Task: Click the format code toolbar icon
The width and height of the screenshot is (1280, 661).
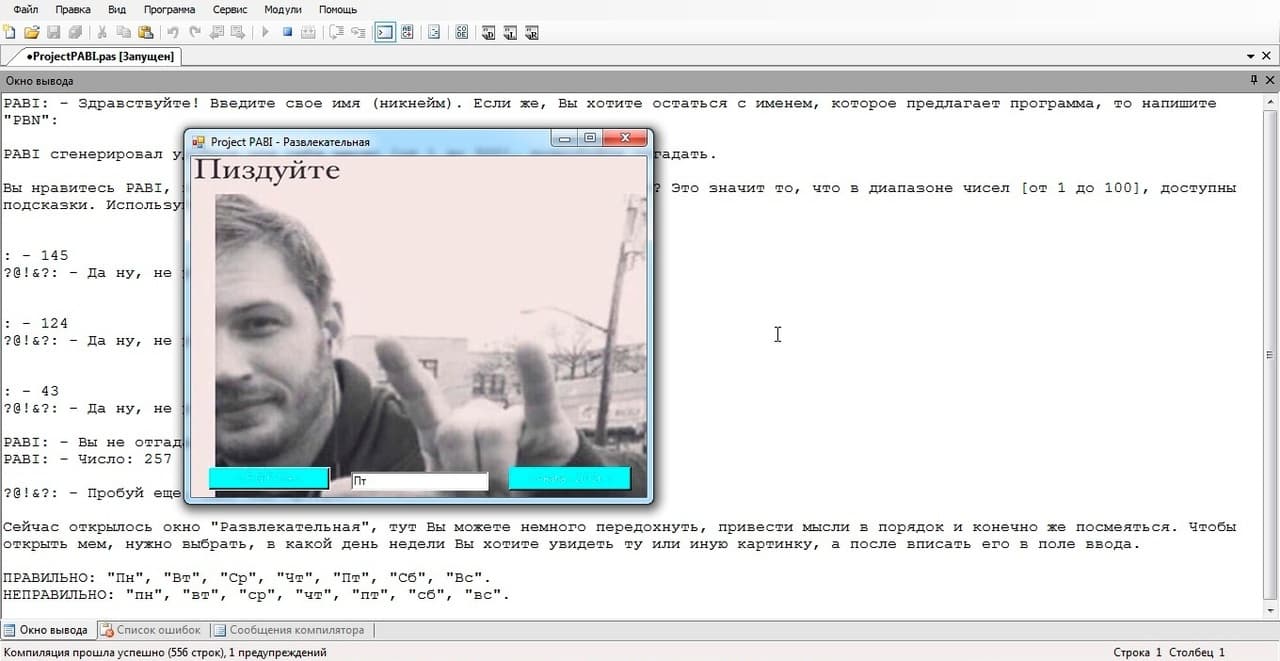Action: click(434, 32)
